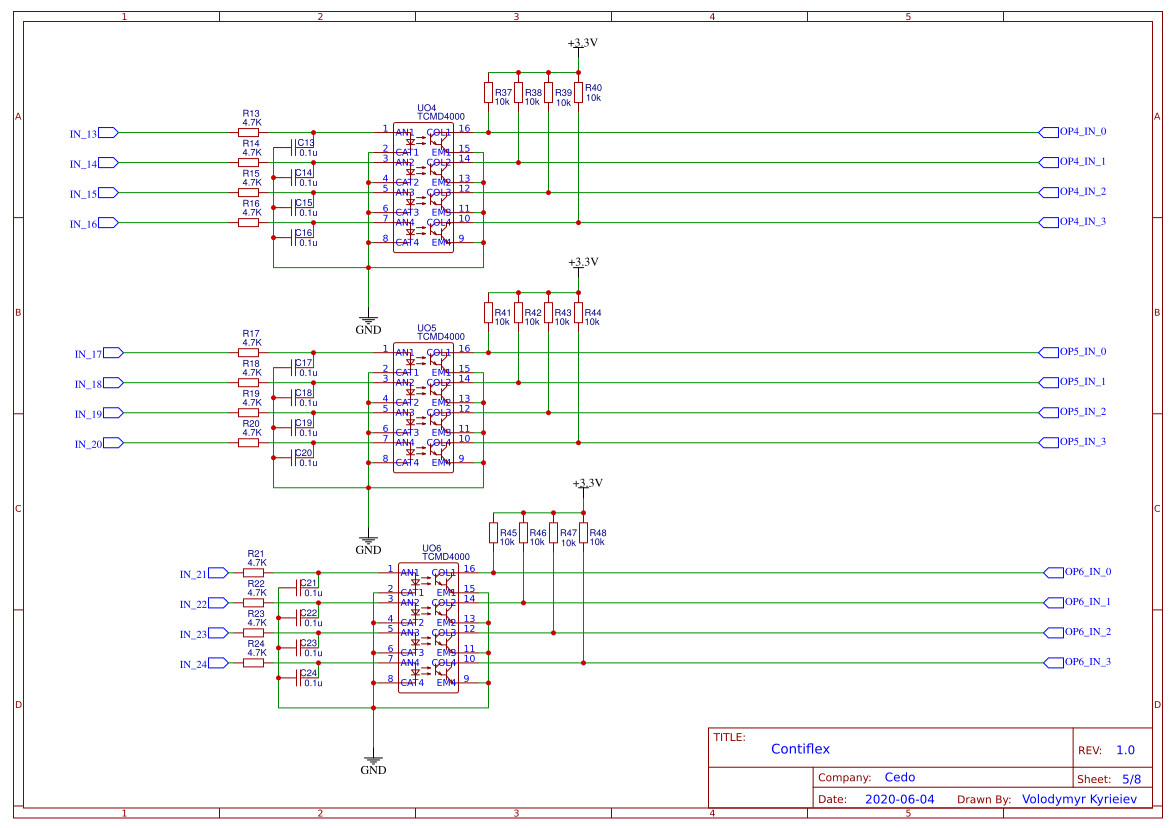The height and width of the screenshot is (828, 1174).
Task: Select capacitor C19 0.1u symbol
Action: 293,428
